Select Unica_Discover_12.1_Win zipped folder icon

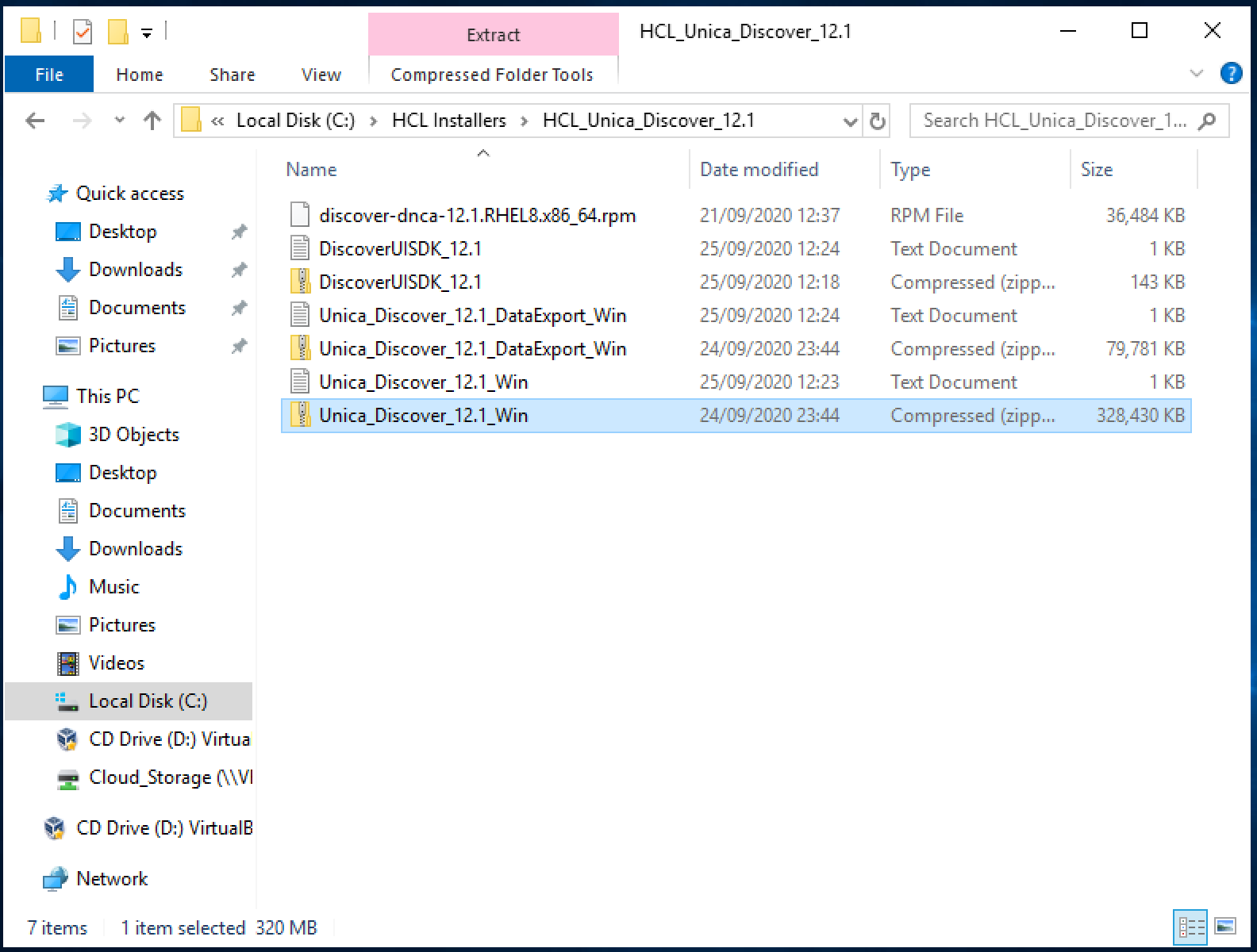pos(300,415)
